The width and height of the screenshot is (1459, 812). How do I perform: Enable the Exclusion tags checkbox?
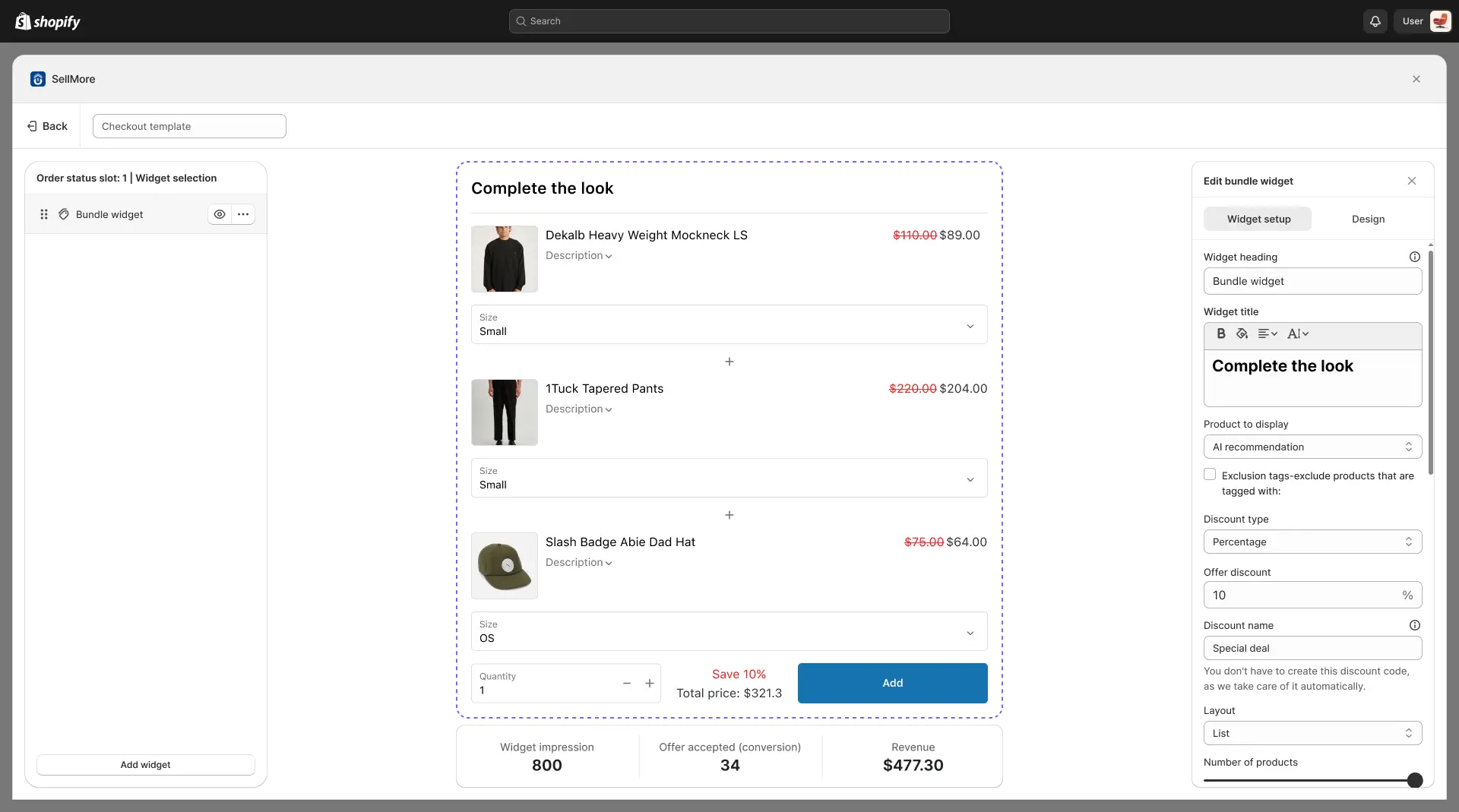(x=1210, y=474)
